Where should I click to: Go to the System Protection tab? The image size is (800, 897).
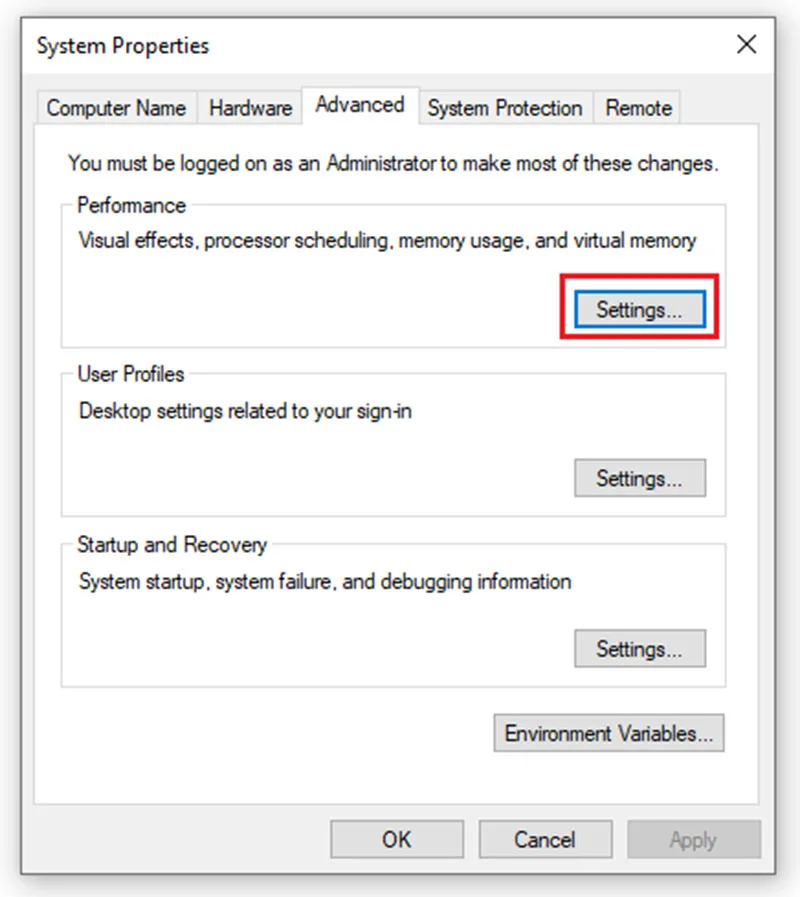[x=505, y=108]
